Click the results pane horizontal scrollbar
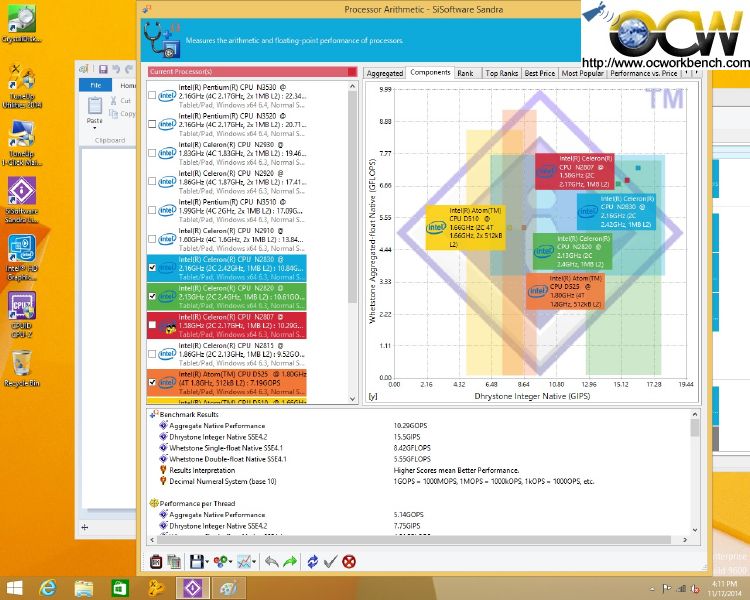The image size is (750, 600). coord(414,540)
